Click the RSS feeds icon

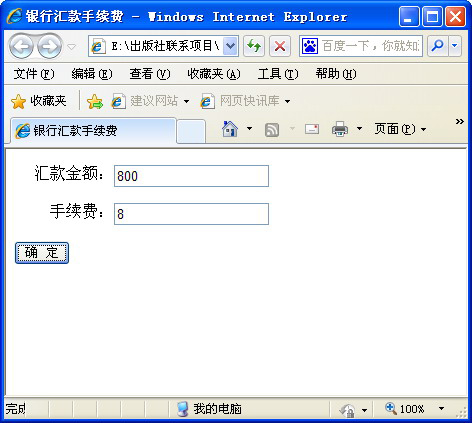coord(272,129)
